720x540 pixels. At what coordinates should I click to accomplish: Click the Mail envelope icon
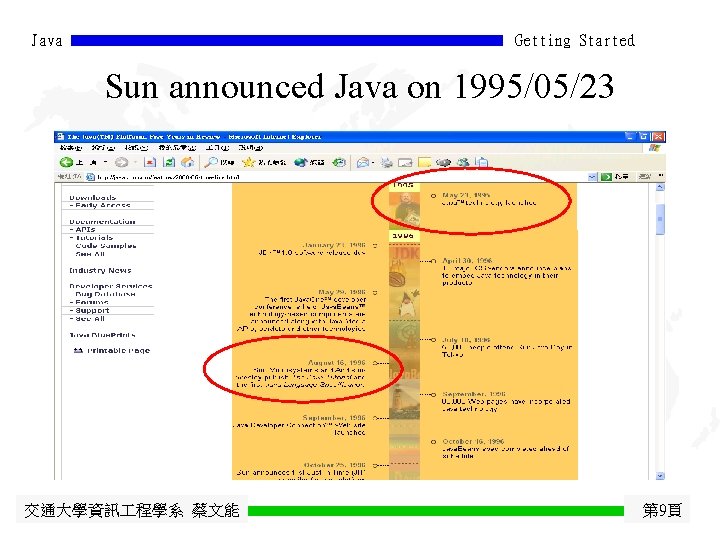click(363, 162)
